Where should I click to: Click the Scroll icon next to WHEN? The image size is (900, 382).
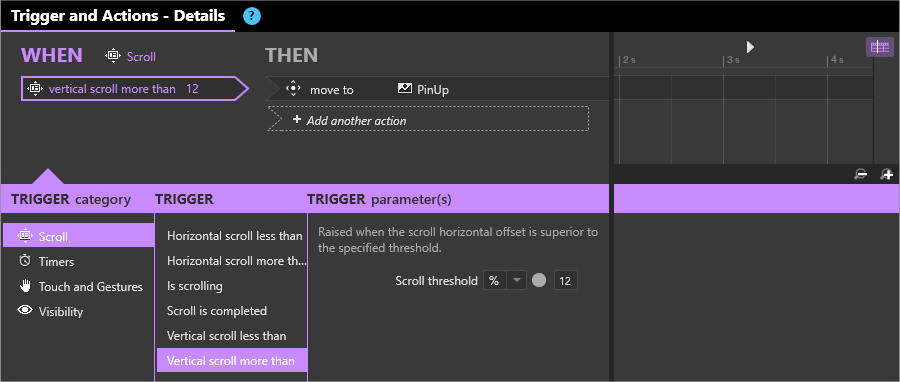pos(112,56)
